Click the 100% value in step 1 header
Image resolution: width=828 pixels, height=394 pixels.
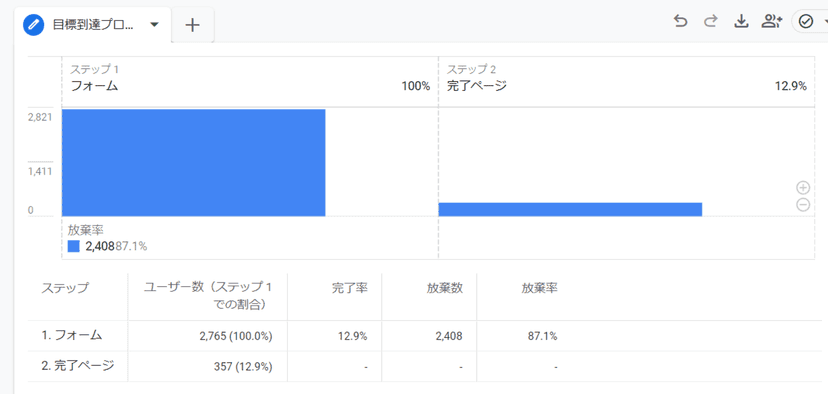416,87
